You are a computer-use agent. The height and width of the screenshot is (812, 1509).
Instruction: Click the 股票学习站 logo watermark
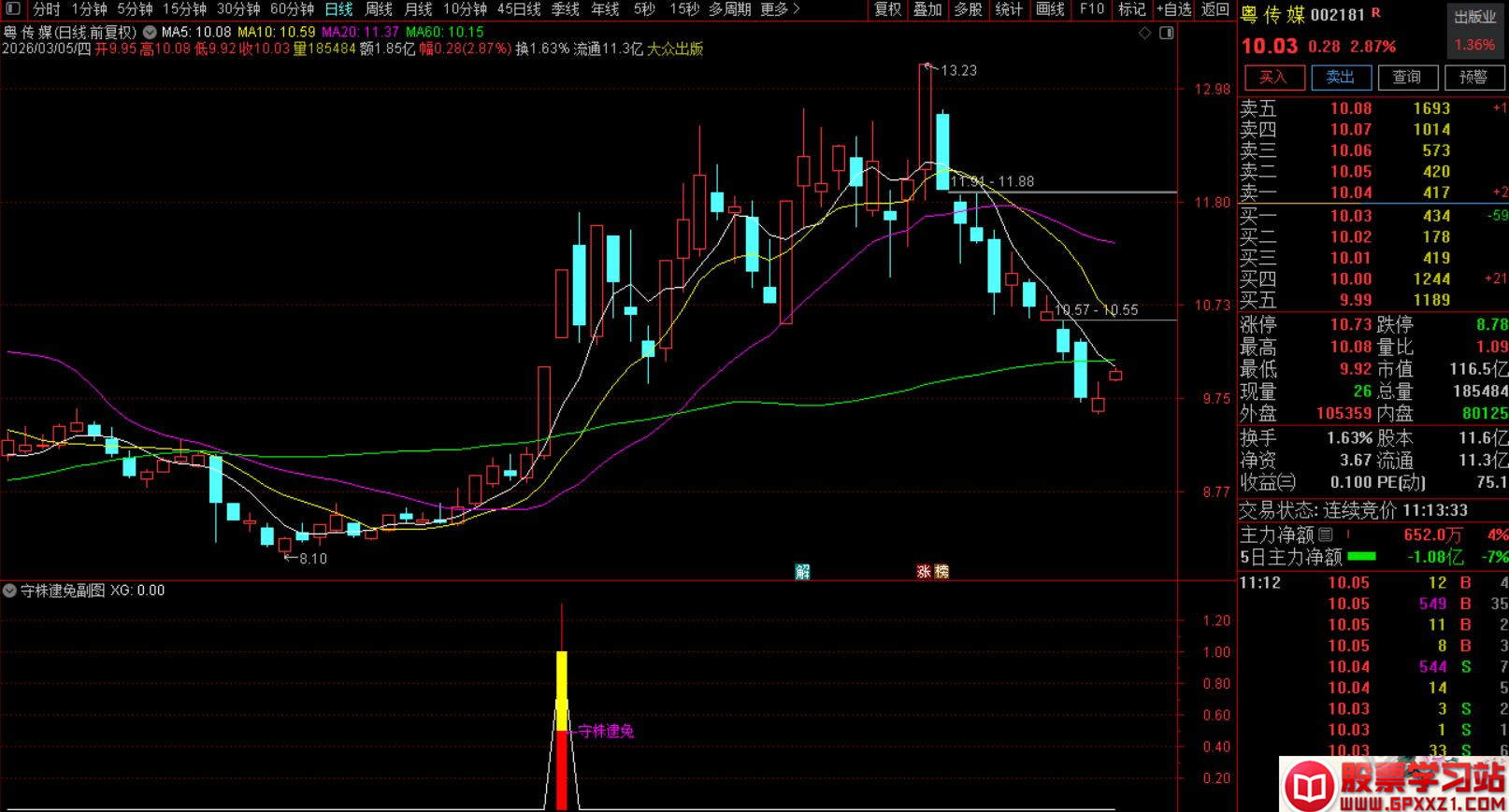pyautogui.click(x=1394, y=784)
